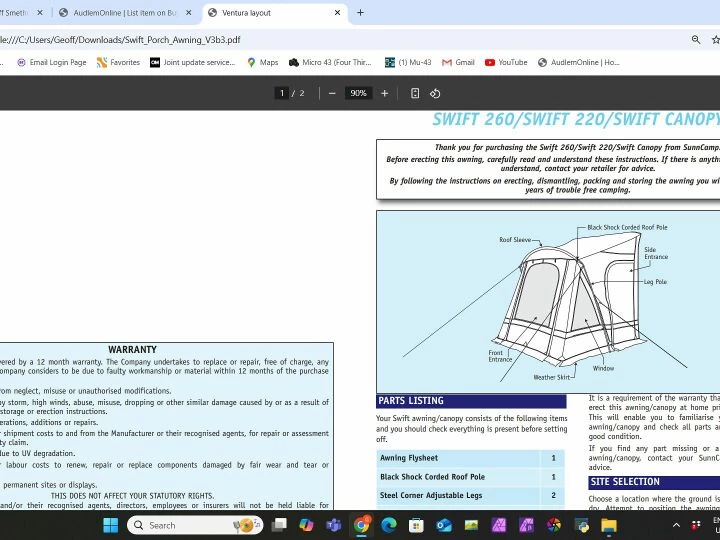This screenshot has width=720, height=540.
Task: Open the YouTube bookmark
Action: (506, 62)
